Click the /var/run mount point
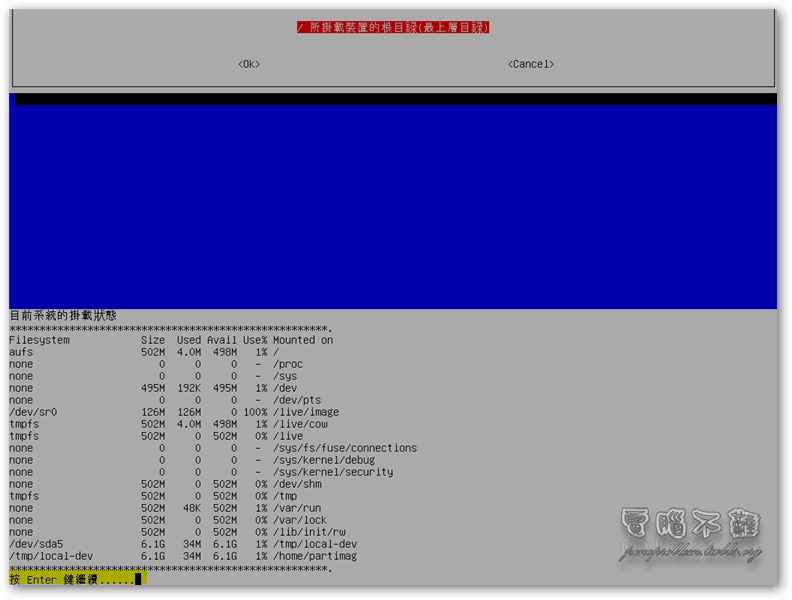792x600 pixels. click(300, 508)
